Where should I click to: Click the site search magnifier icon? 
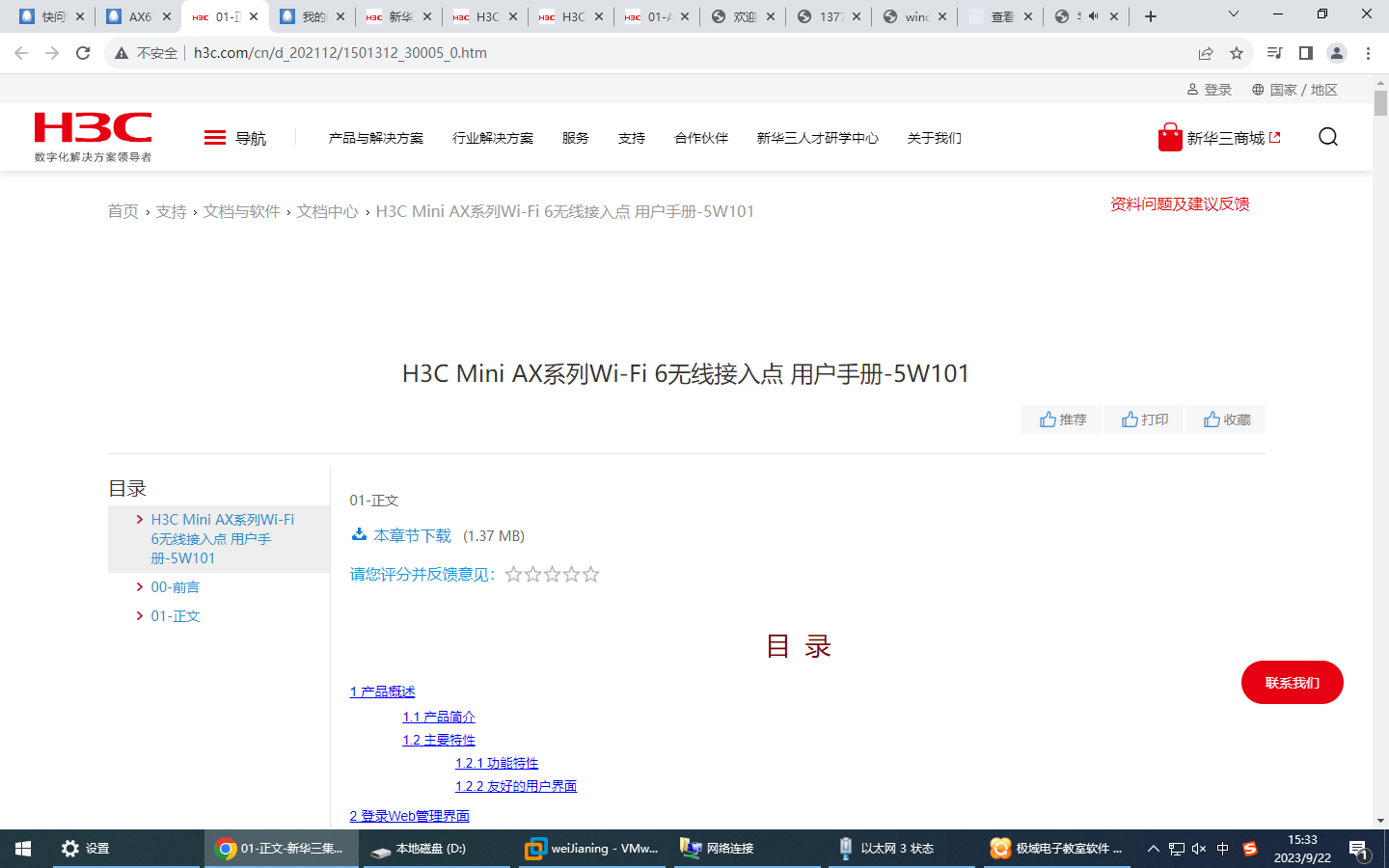tap(1328, 137)
